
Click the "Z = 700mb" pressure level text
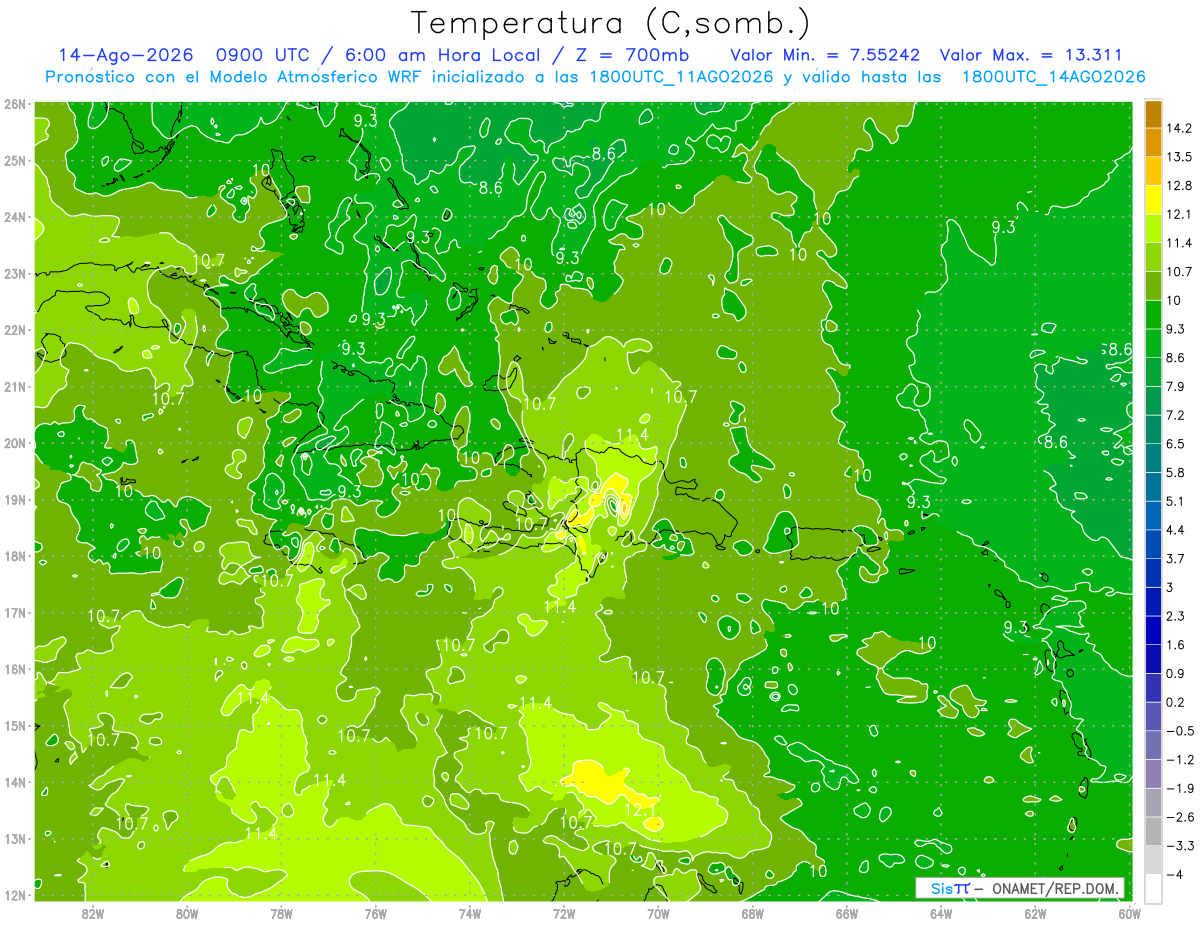tap(631, 55)
